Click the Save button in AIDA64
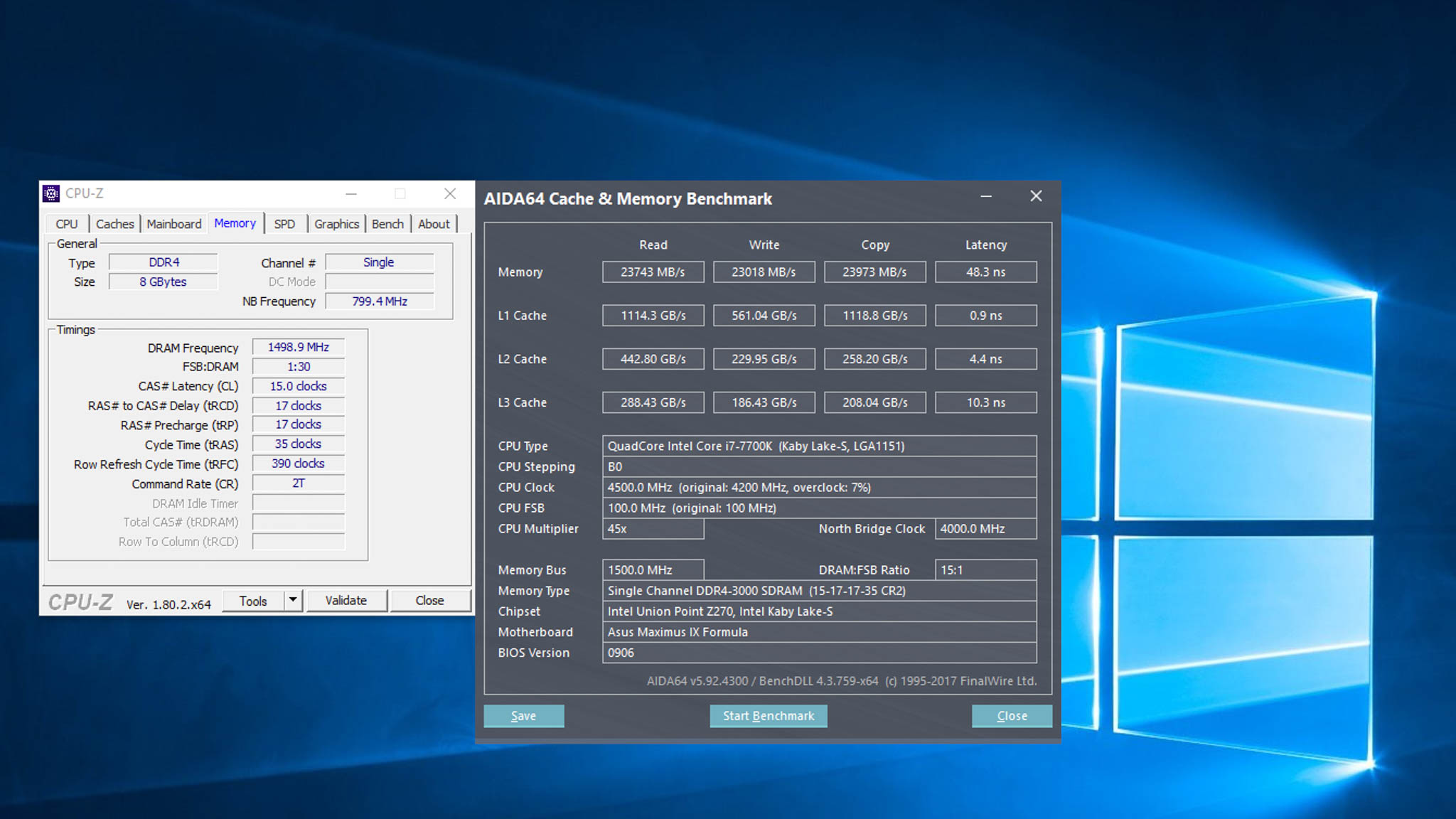Screen dimensions: 1456x819 (x=524, y=716)
